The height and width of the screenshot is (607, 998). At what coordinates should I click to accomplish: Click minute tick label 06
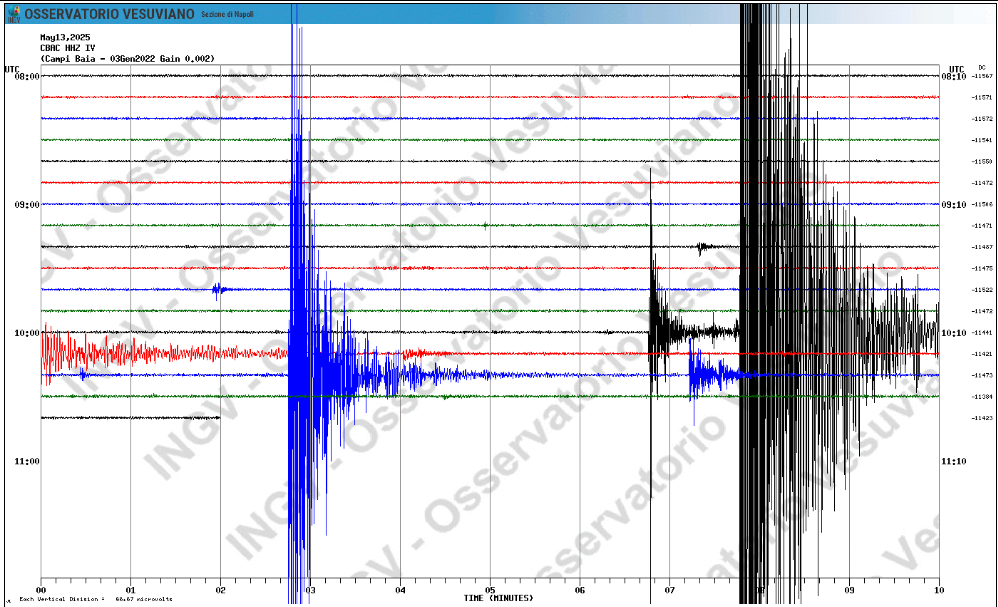[580, 590]
